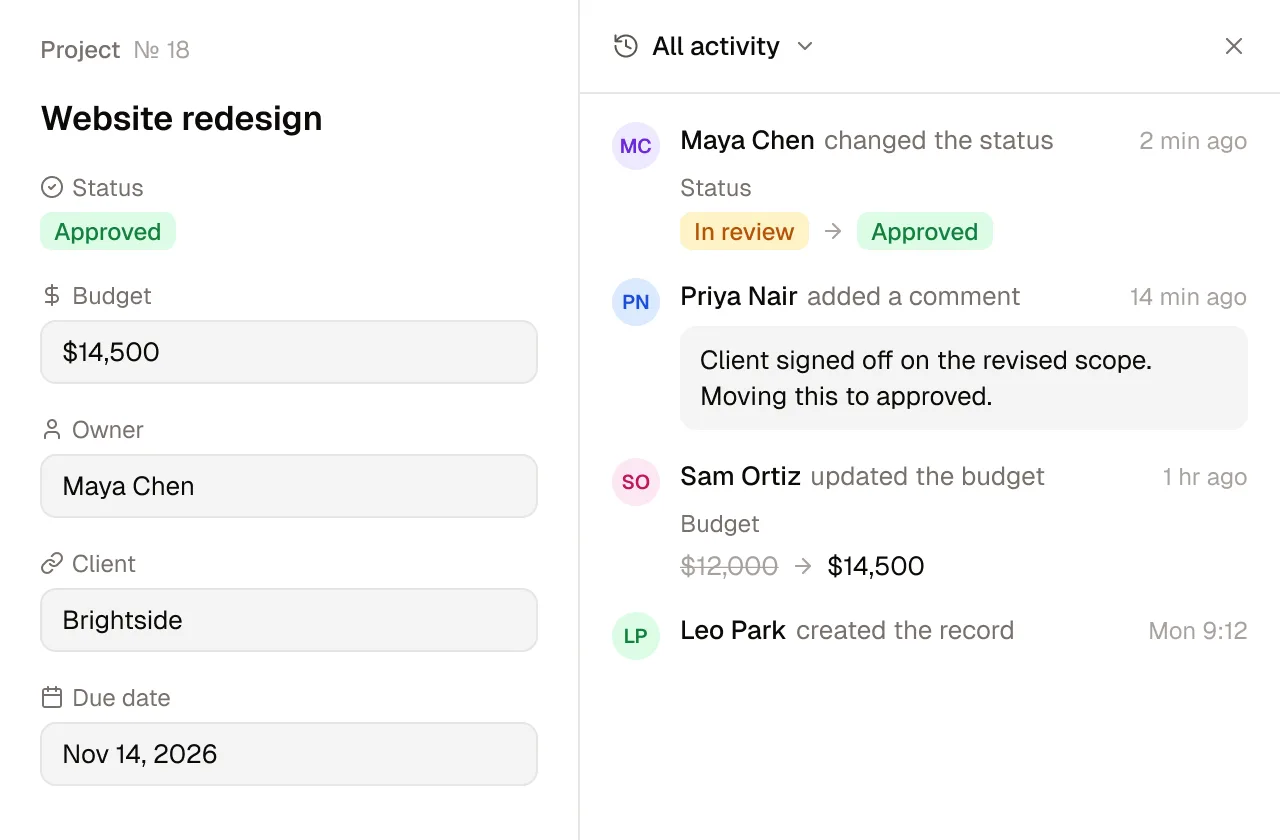The image size is (1280, 840).
Task: Edit the Client field showing Brightside
Action: point(289,620)
